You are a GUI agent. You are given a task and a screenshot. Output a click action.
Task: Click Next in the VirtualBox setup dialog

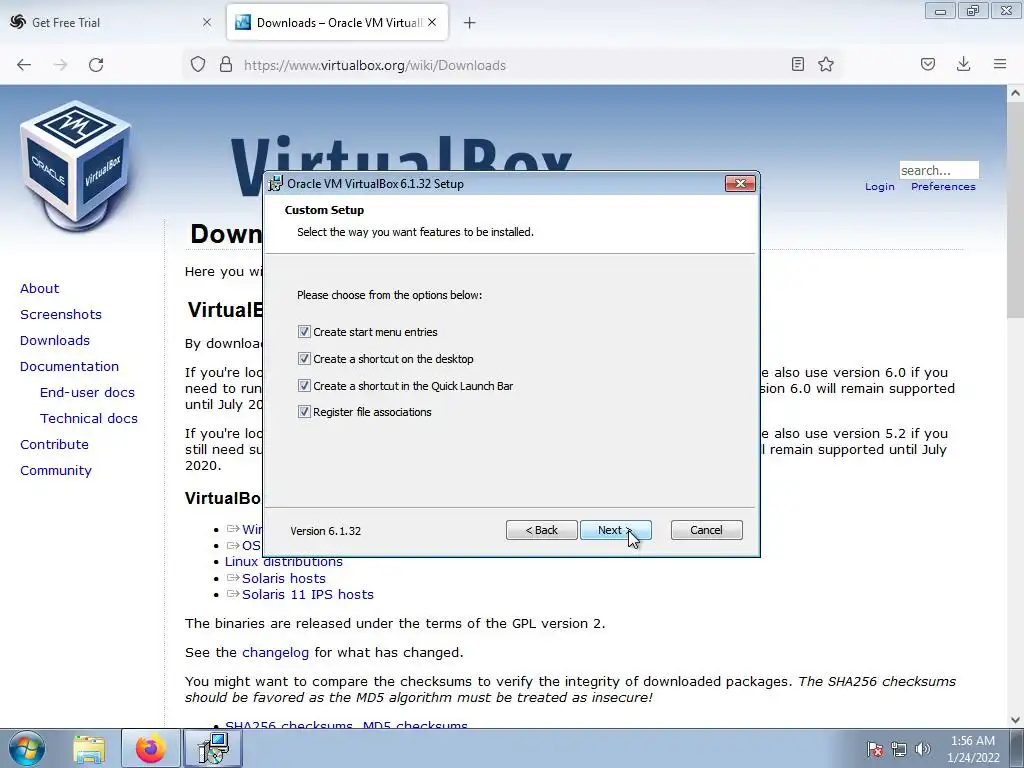[x=615, y=530]
